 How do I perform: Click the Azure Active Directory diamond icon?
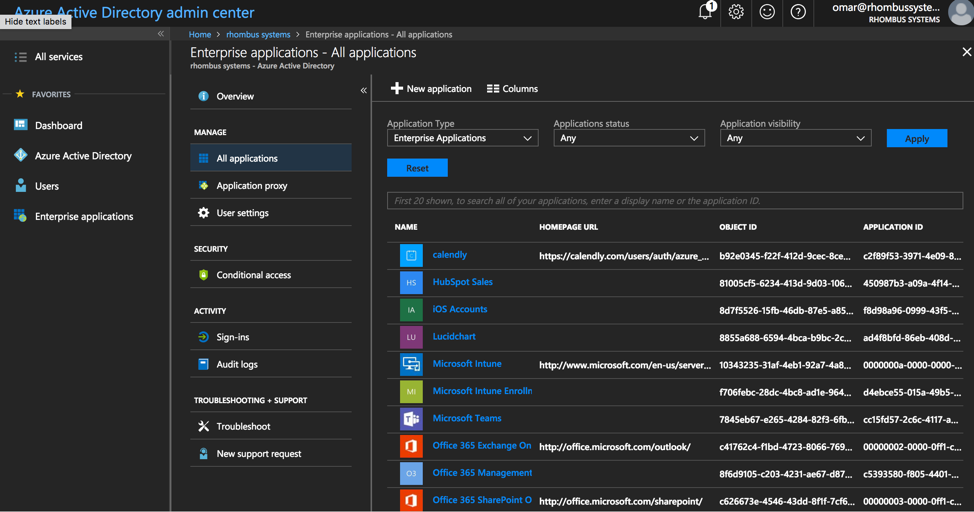point(20,155)
